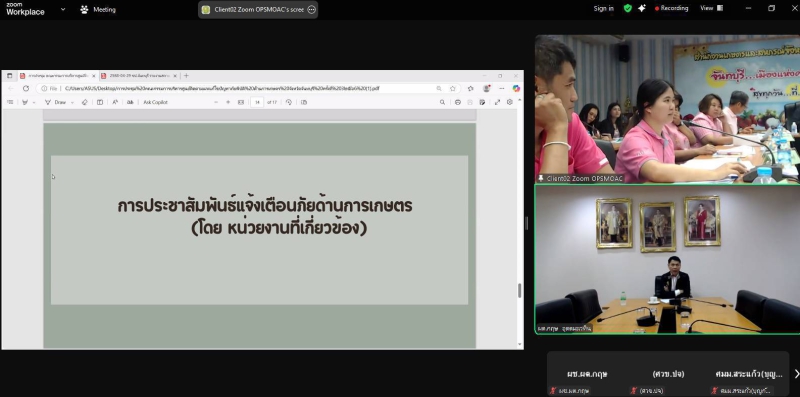Open the Meeting menu item

(98, 9)
